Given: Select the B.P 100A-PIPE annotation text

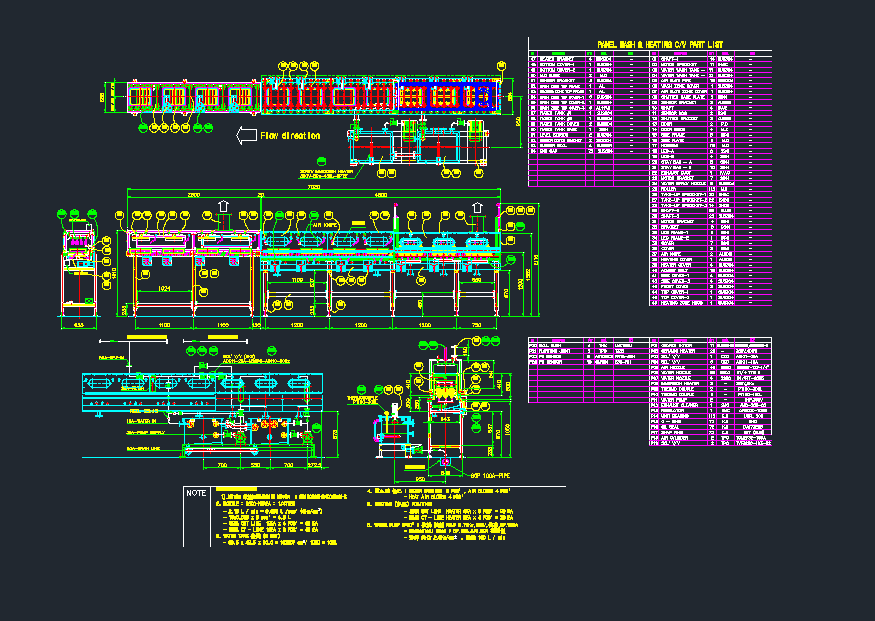Looking at the screenshot, I should coord(490,478).
